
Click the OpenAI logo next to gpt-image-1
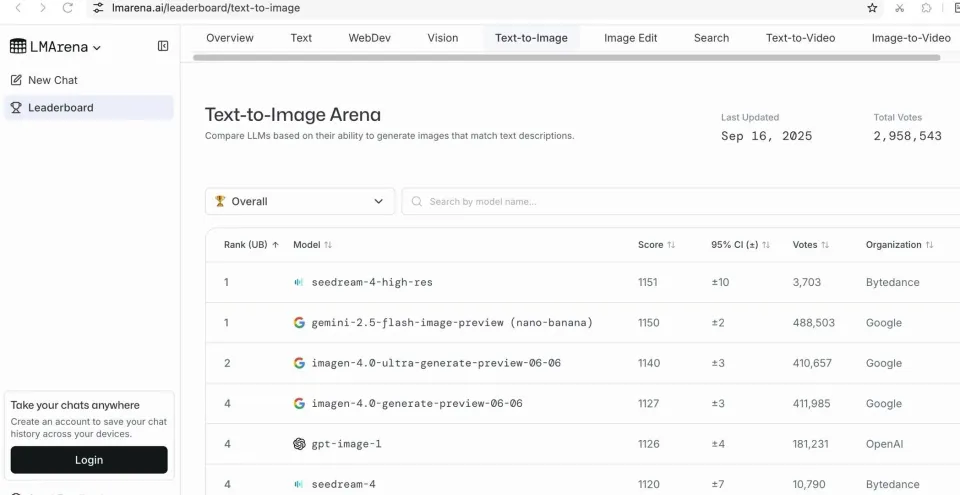[x=299, y=444]
